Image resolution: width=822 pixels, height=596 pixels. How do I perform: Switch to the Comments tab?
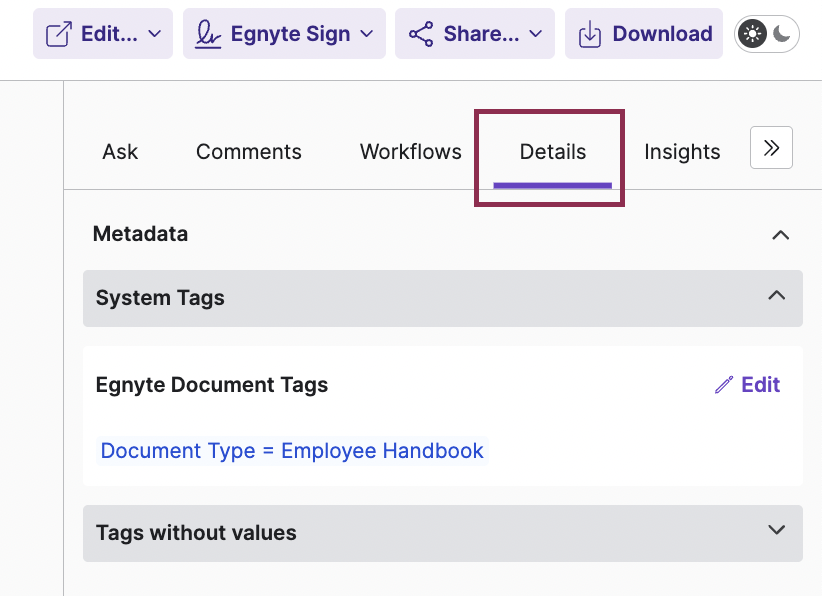pos(249,151)
